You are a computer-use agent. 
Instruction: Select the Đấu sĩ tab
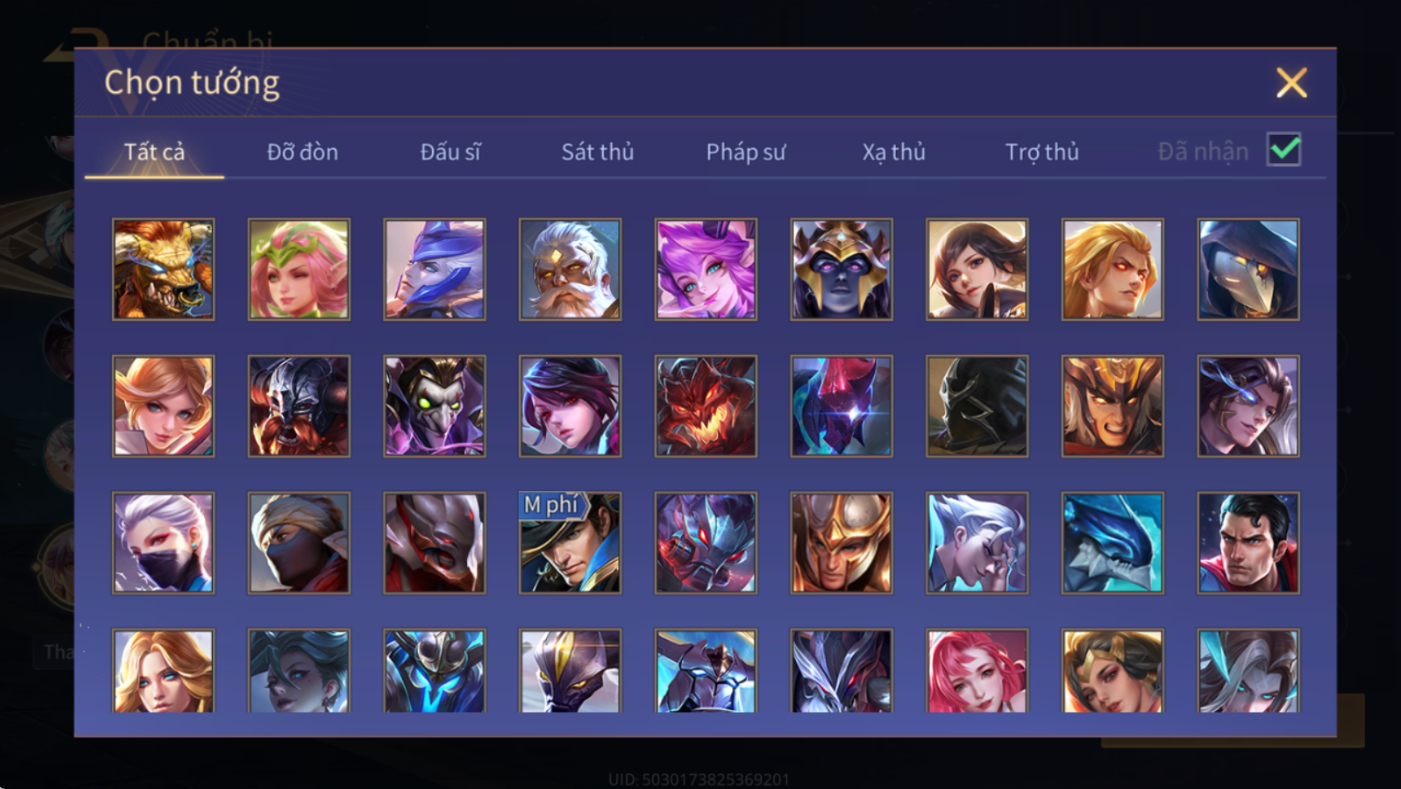(450, 152)
